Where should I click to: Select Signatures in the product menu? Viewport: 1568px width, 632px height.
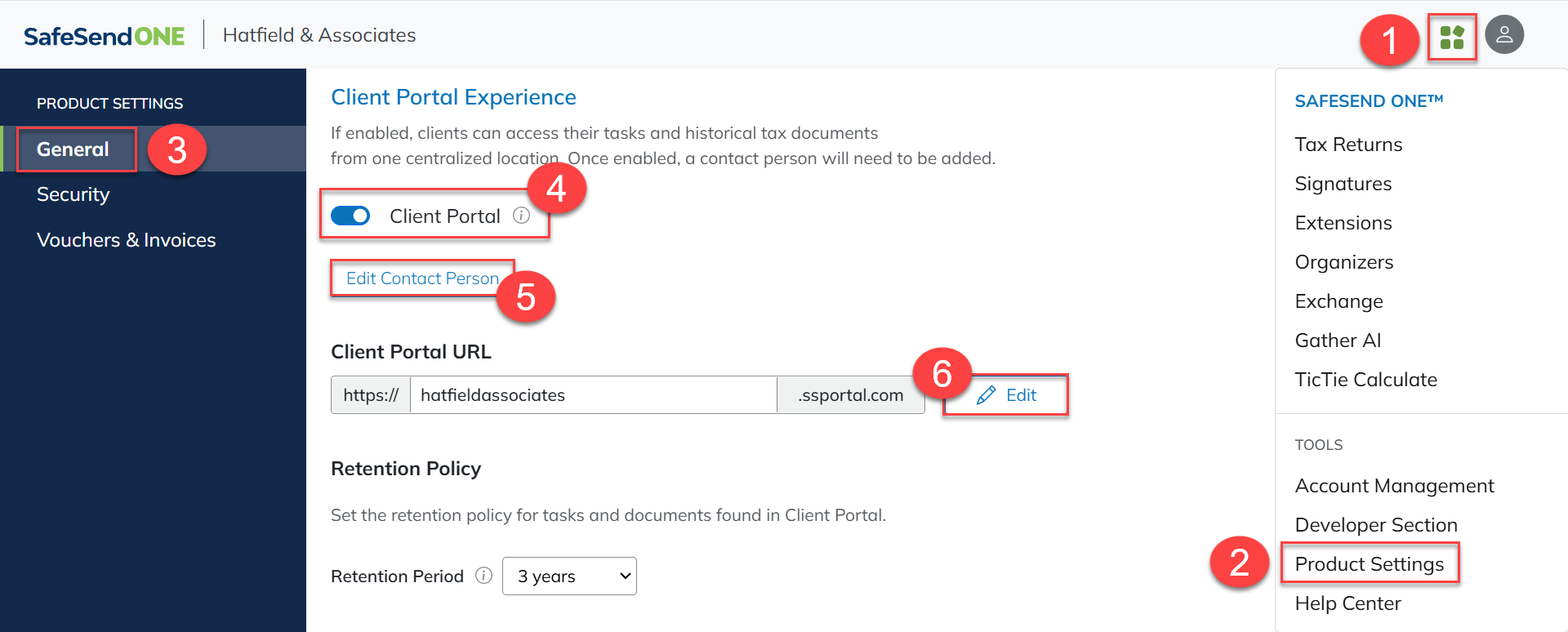coord(1343,184)
